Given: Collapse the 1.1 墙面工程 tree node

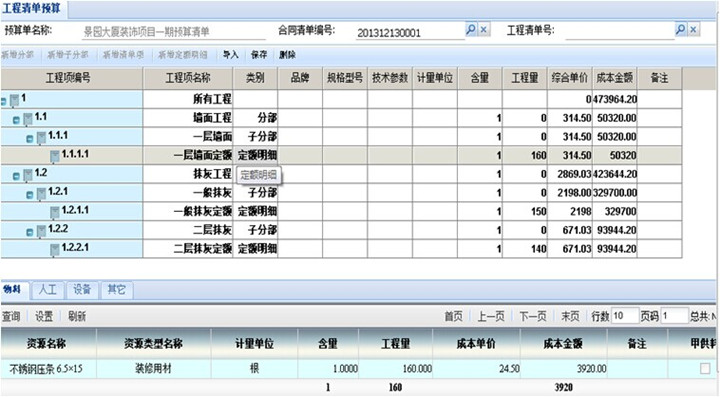Looking at the screenshot, I should [17, 120].
